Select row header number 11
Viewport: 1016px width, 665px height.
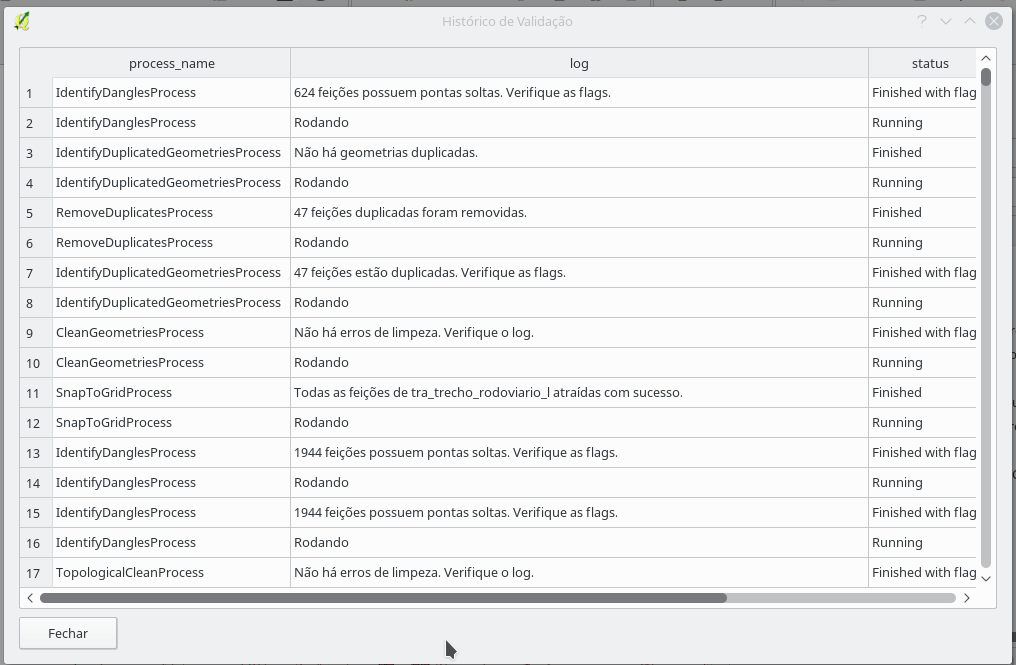[x=36, y=393]
